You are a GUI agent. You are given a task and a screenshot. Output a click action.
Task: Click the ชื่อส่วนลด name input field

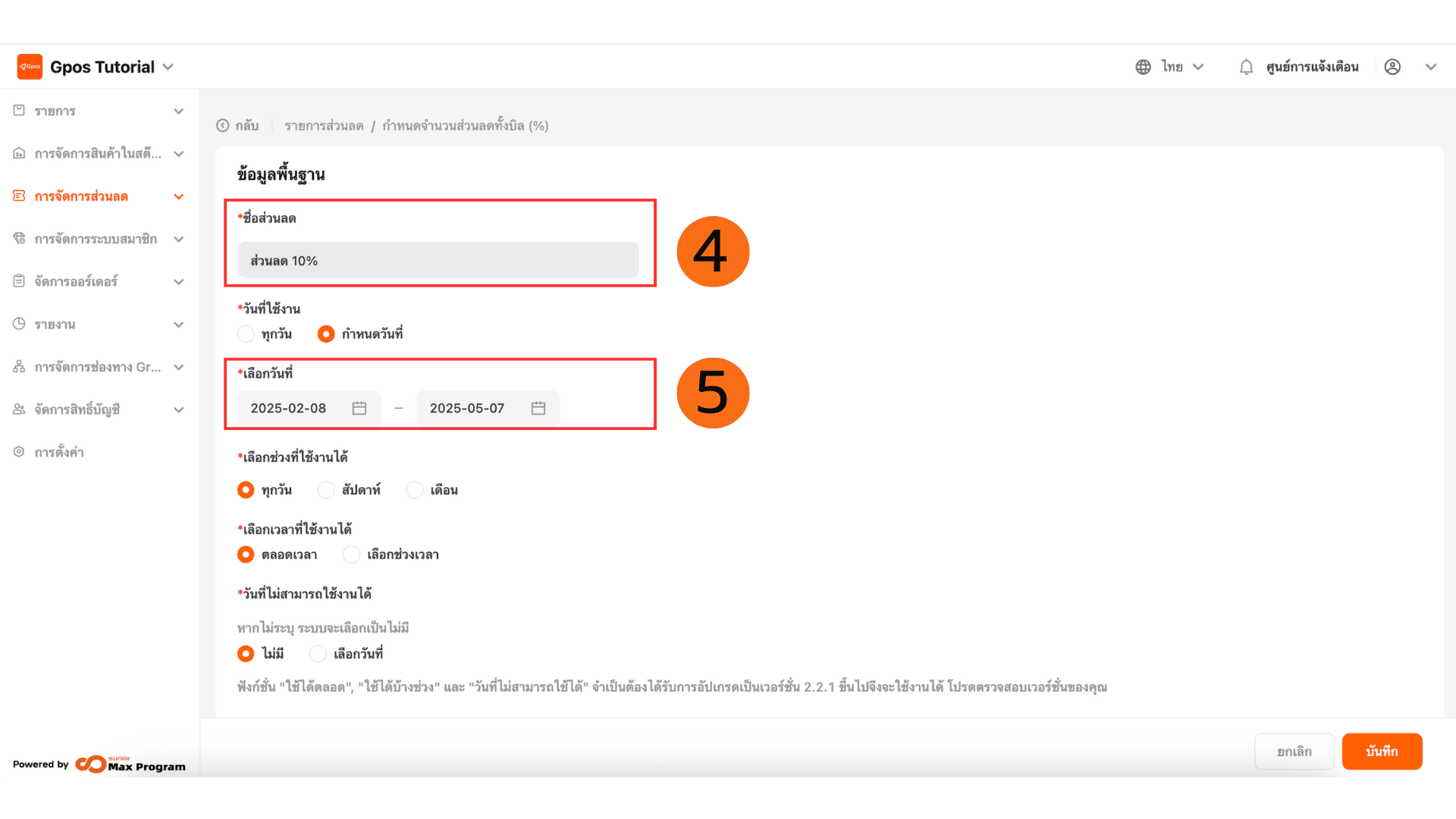click(x=438, y=260)
